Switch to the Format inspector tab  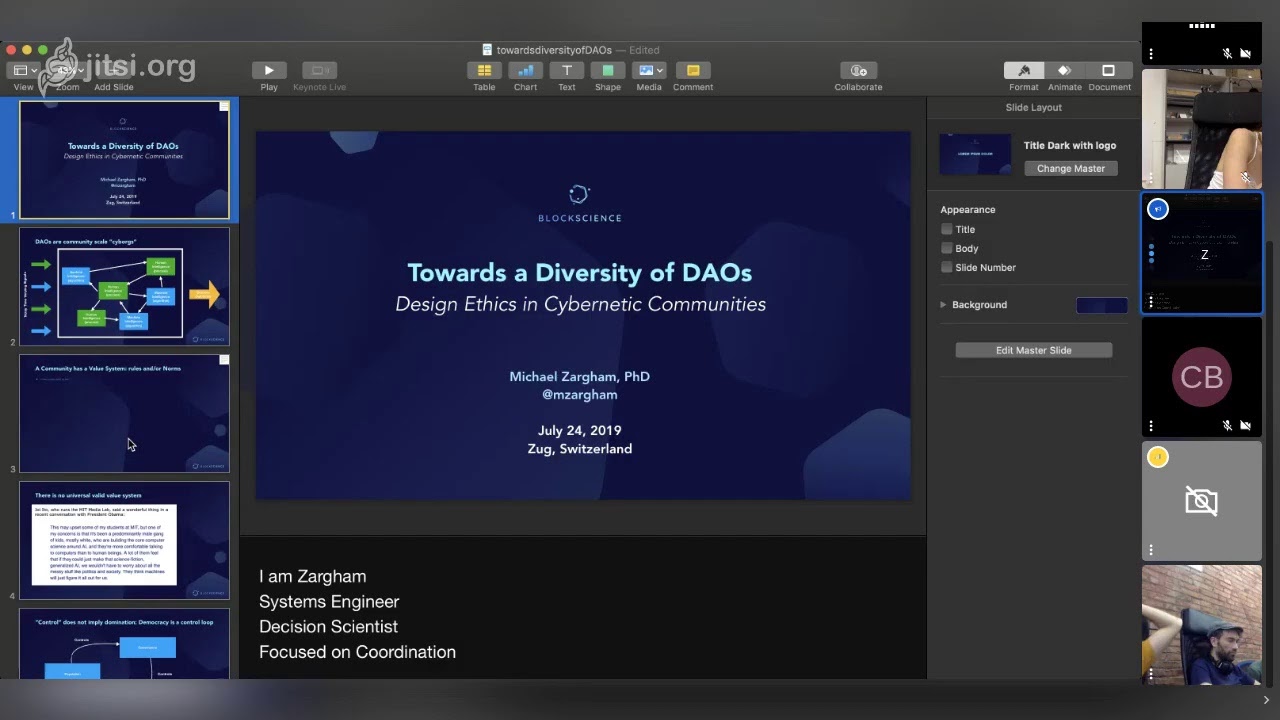[x=1024, y=71]
